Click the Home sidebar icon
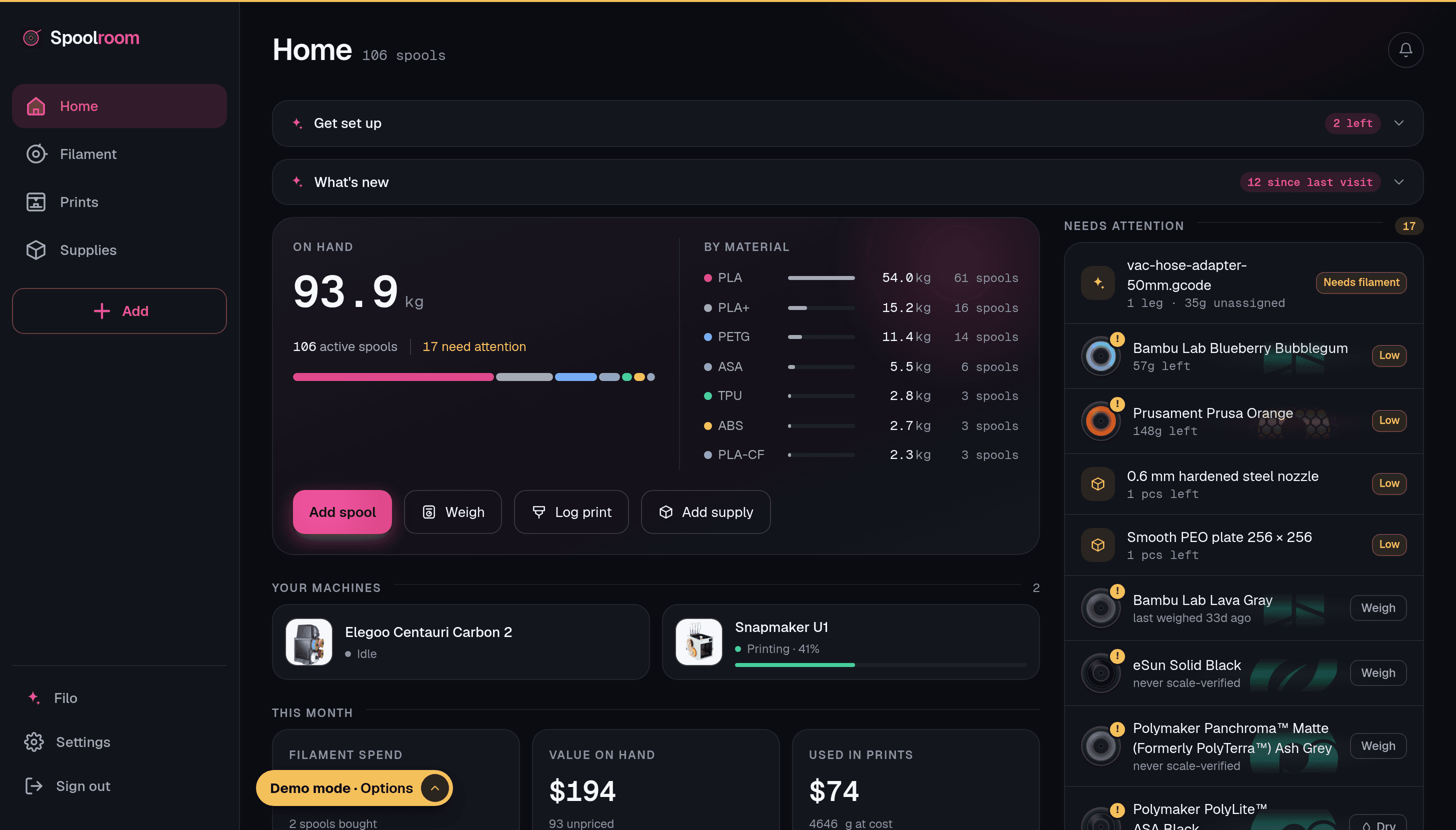Viewport: 1456px width, 830px height. click(x=36, y=106)
